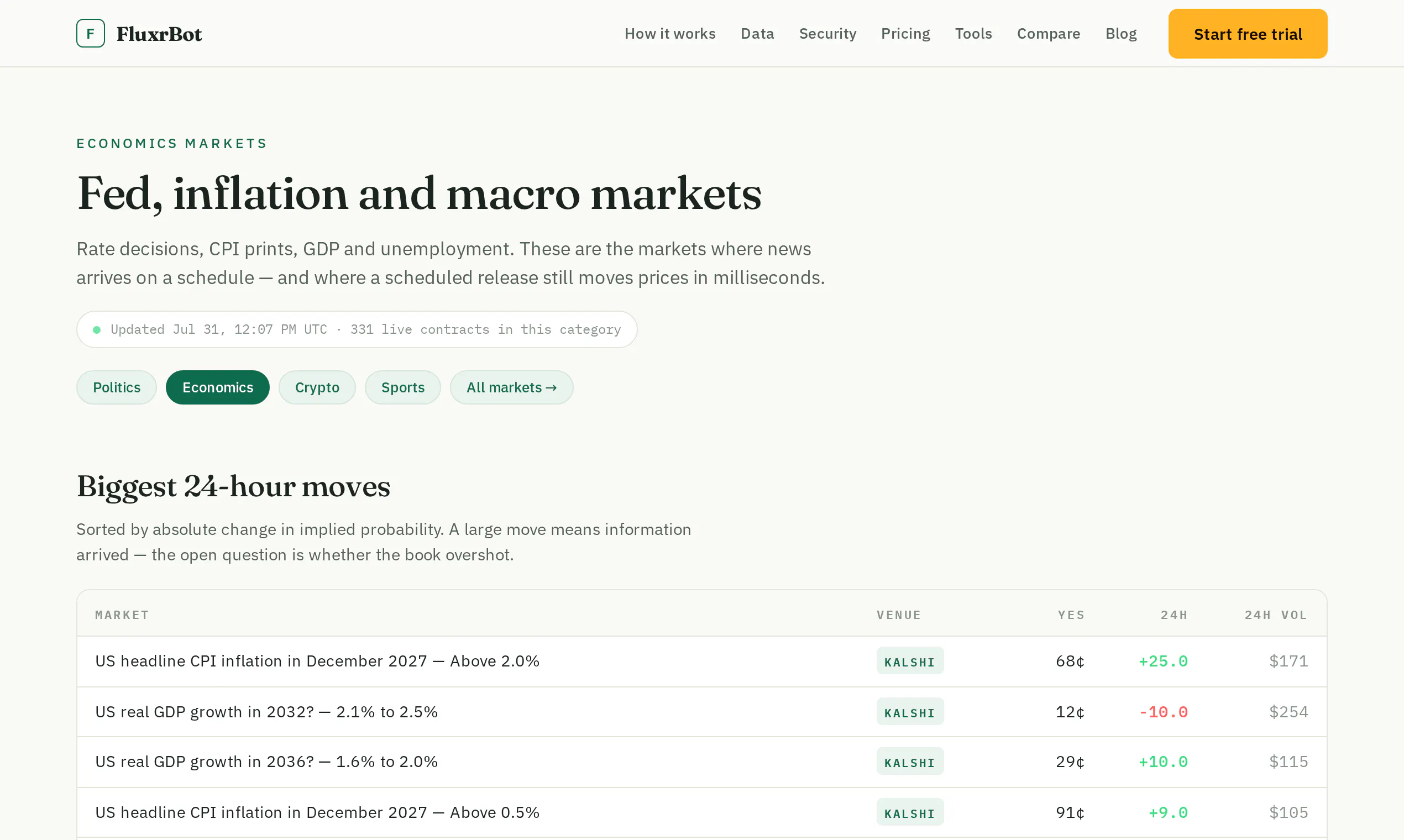Switch to the Sports category
This screenshot has height=840, width=1404.
point(403,388)
